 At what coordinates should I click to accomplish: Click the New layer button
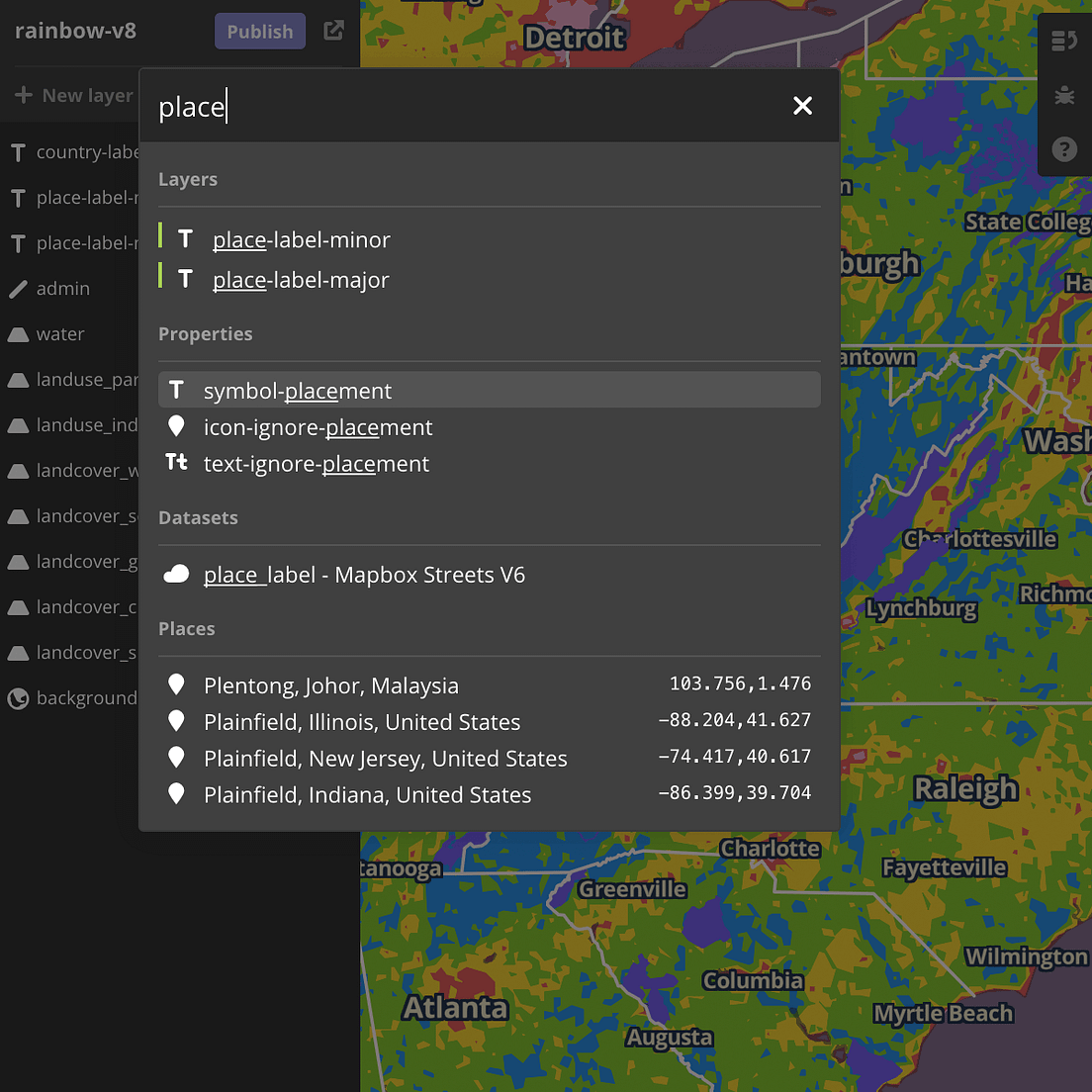click(x=73, y=95)
